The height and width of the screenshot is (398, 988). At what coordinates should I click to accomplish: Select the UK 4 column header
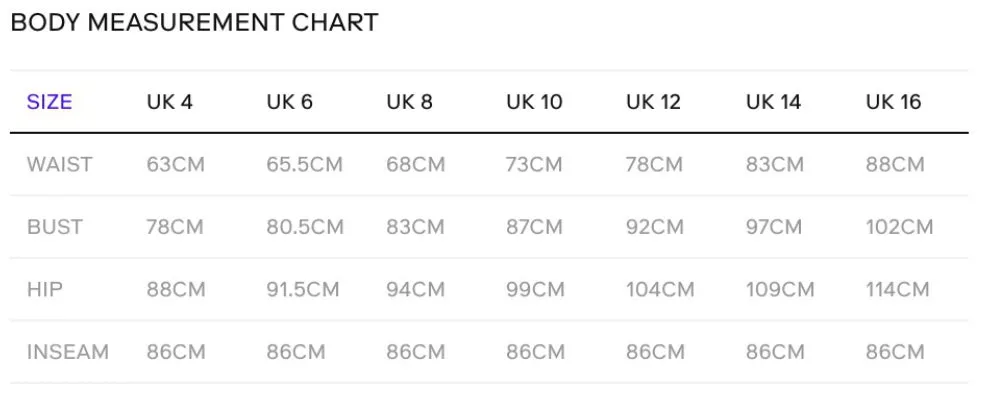(169, 101)
